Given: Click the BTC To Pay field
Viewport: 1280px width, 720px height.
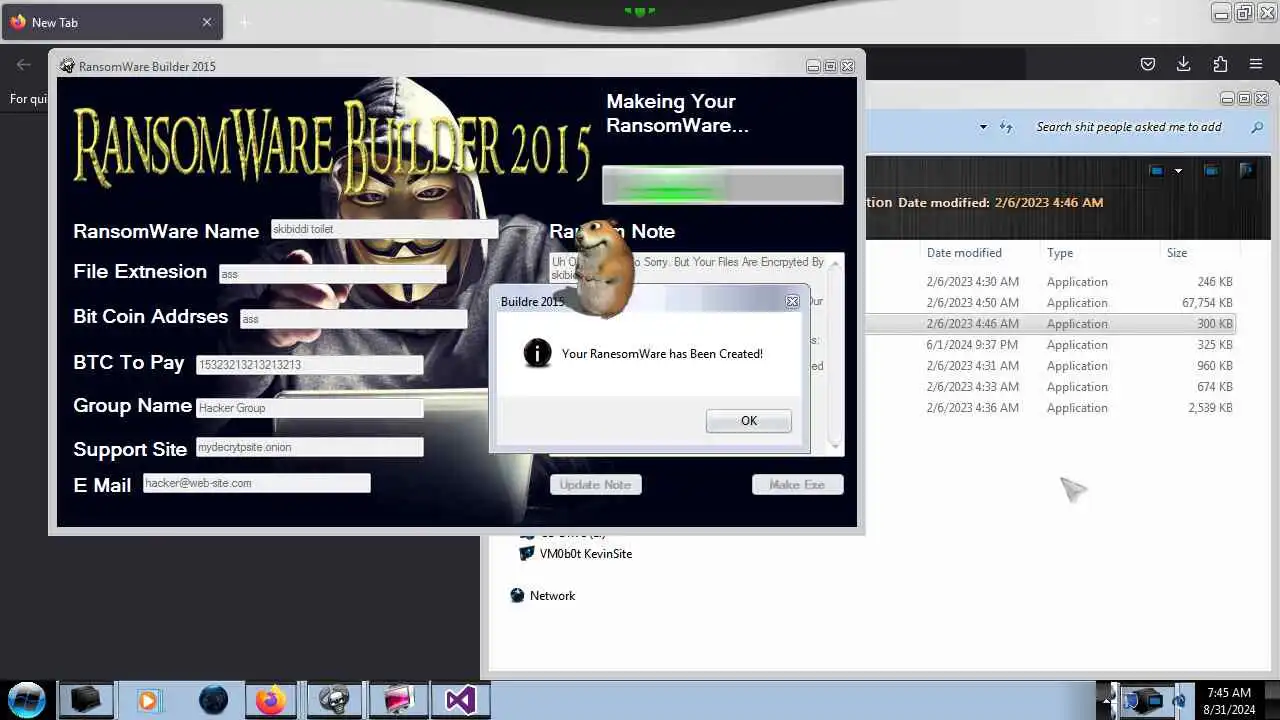Looking at the screenshot, I should click(x=310, y=365).
